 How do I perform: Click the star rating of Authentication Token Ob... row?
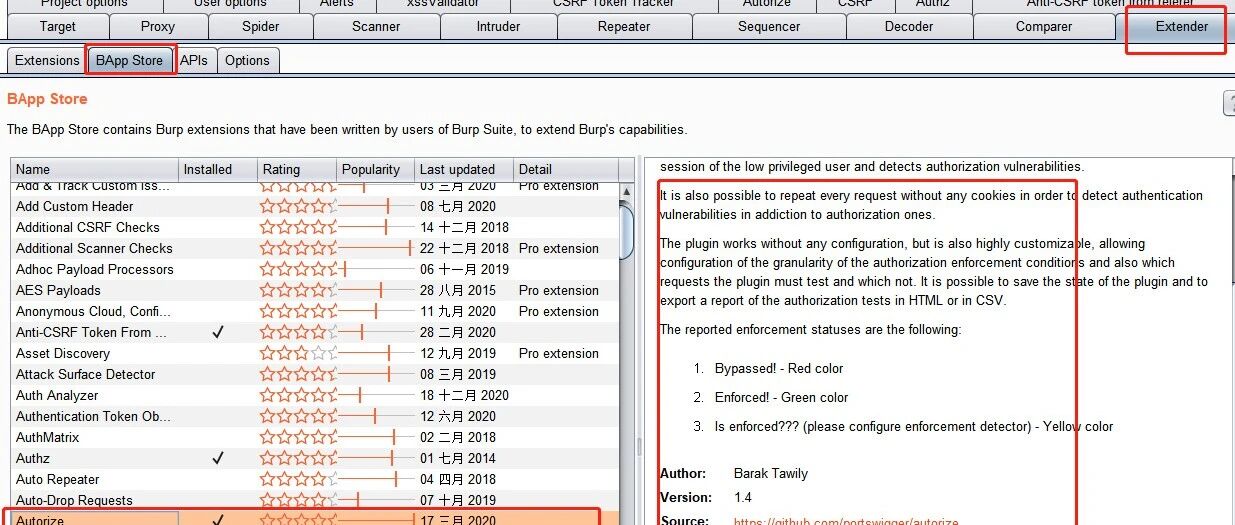pos(299,416)
